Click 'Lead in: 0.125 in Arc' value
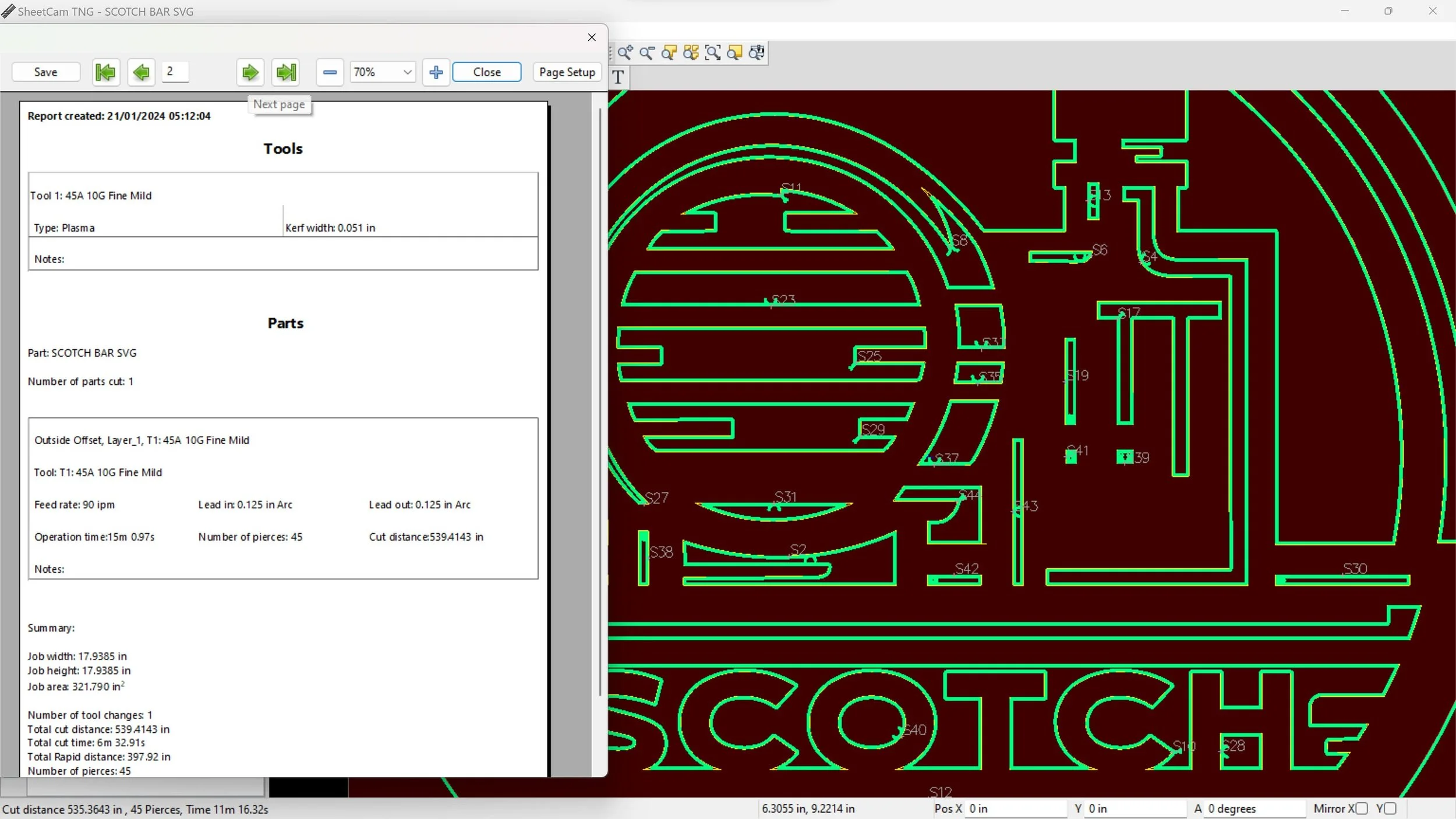This screenshot has height=819, width=1456. pyautogui.click(x=245, y=505)
